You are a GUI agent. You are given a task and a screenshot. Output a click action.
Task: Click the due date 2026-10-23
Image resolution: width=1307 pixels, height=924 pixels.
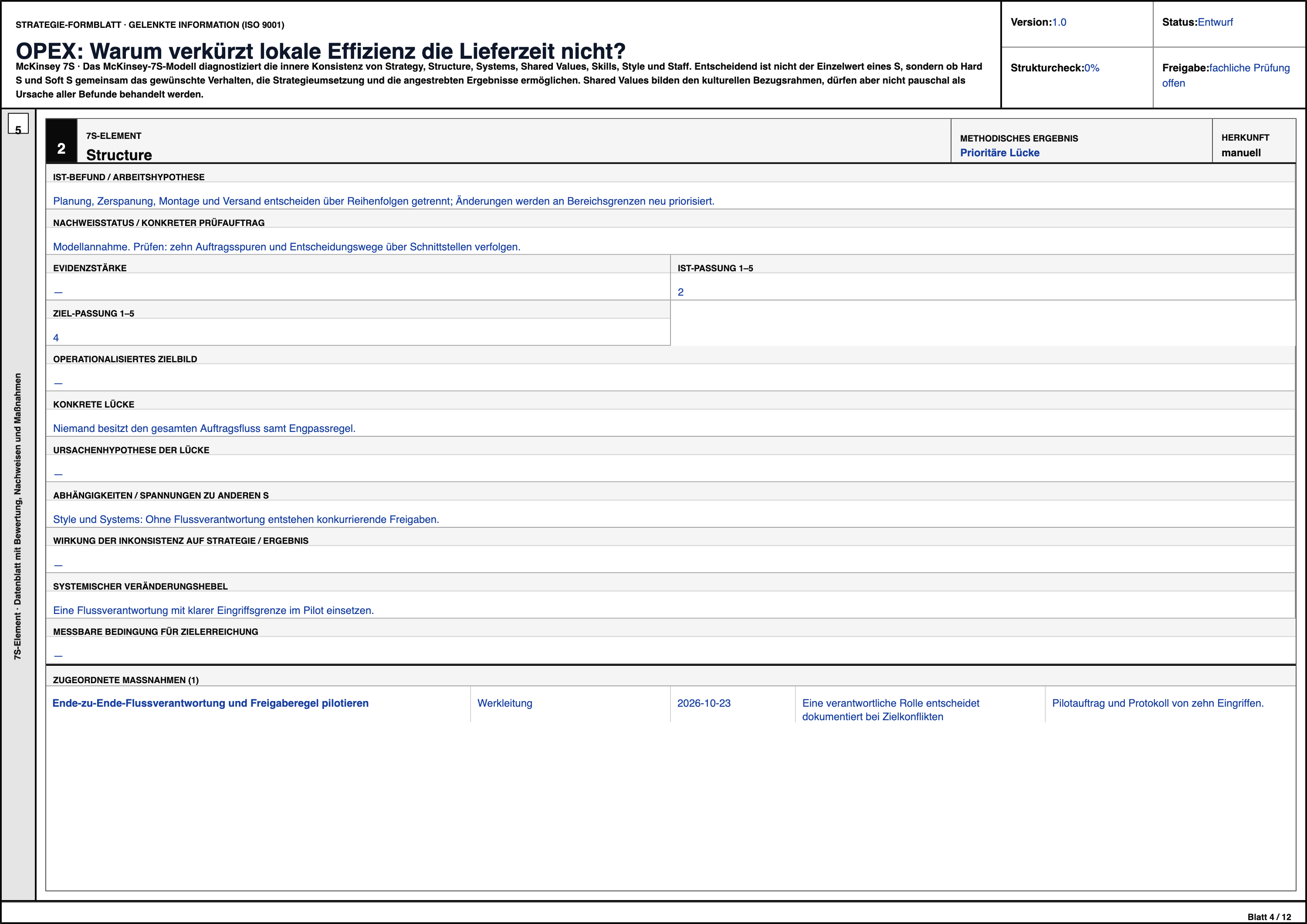[x=704, y=703]
